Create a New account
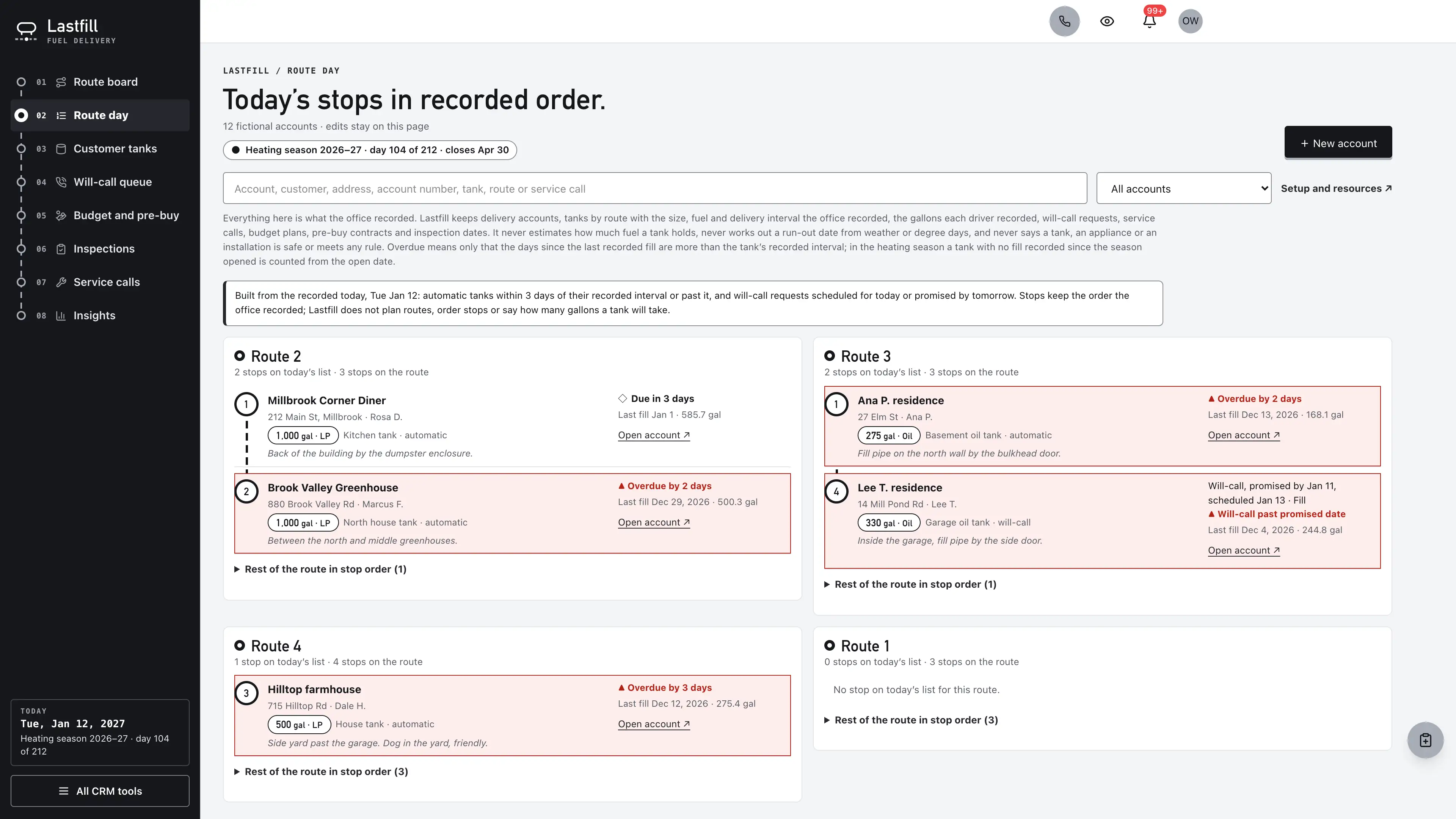 [x=1338, y=143]
